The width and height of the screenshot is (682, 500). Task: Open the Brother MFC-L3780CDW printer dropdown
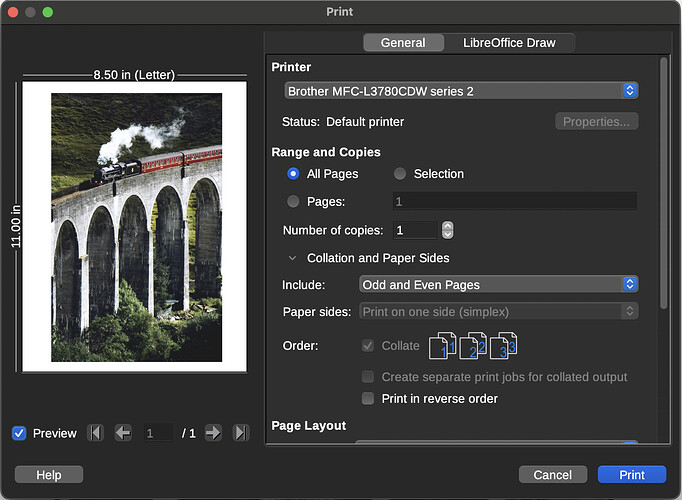[x=460, y=91]
